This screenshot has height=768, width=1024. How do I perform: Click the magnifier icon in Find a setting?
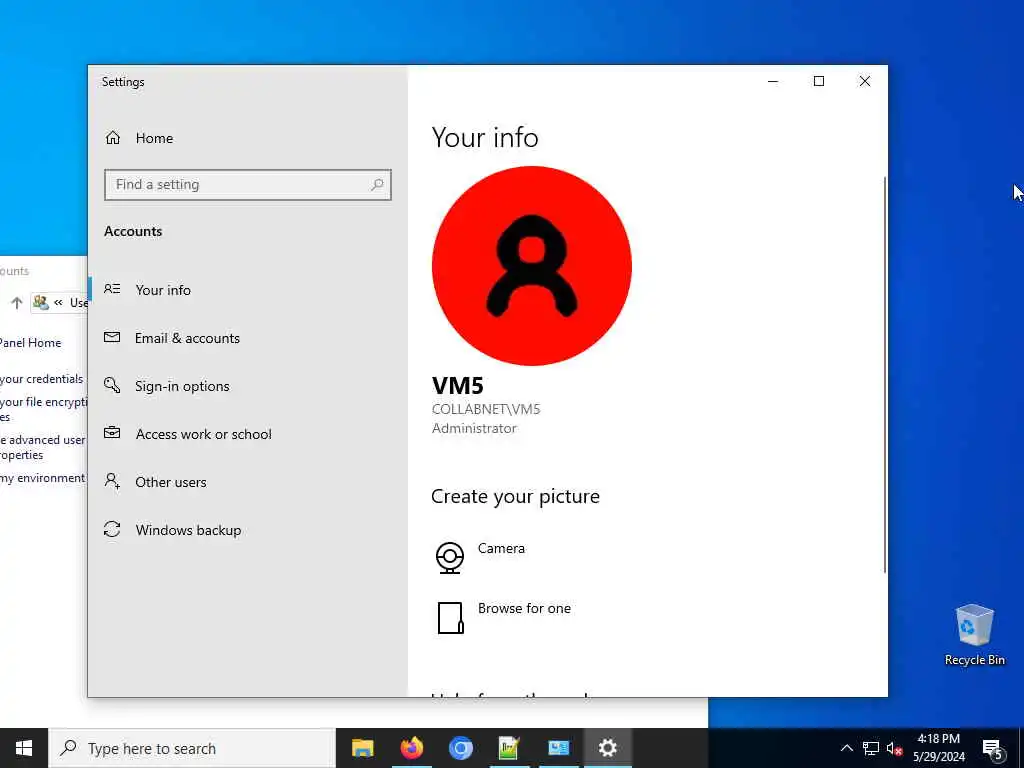377,185
